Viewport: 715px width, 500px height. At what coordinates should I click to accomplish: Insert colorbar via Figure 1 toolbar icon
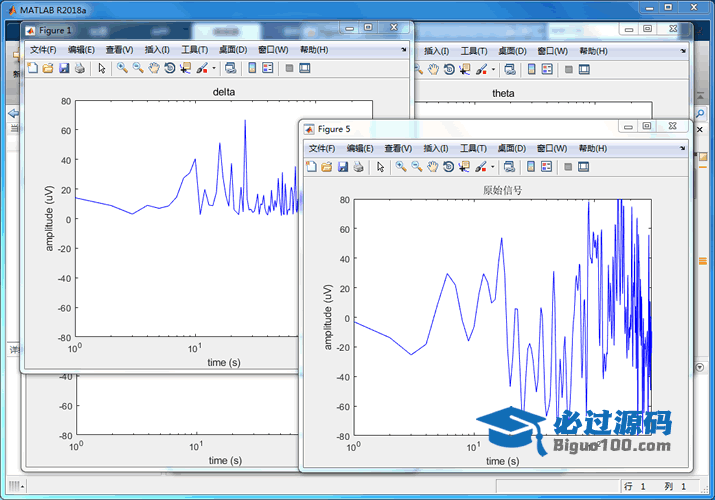(252, 68)
